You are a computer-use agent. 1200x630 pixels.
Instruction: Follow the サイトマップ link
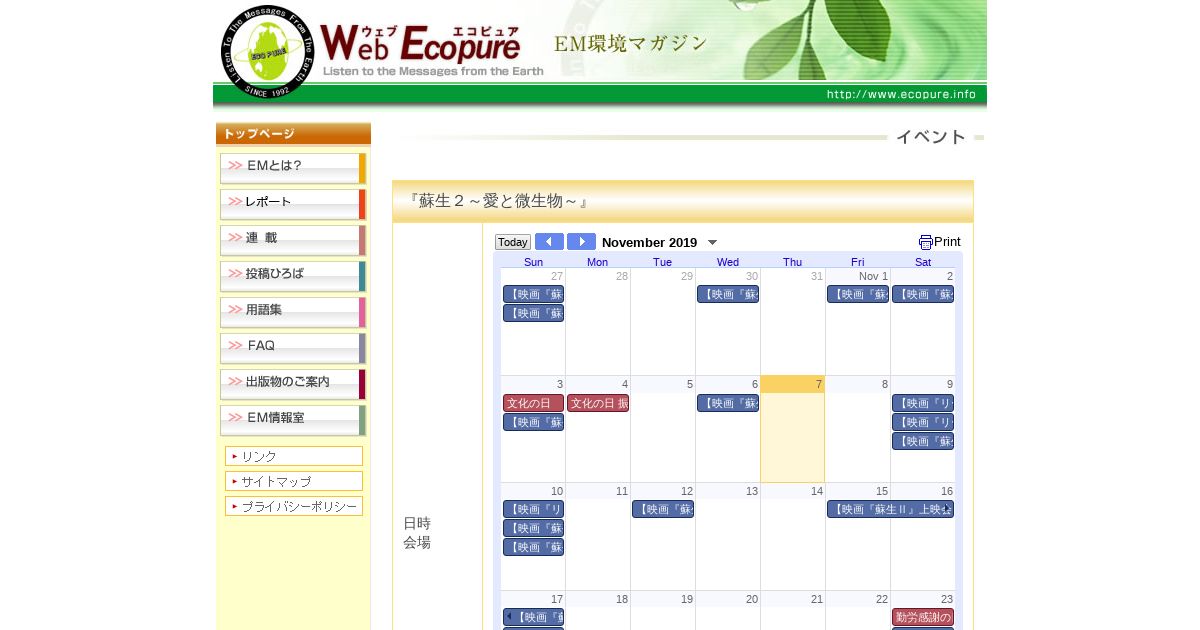pyautogui.click(x=294, y=481)
